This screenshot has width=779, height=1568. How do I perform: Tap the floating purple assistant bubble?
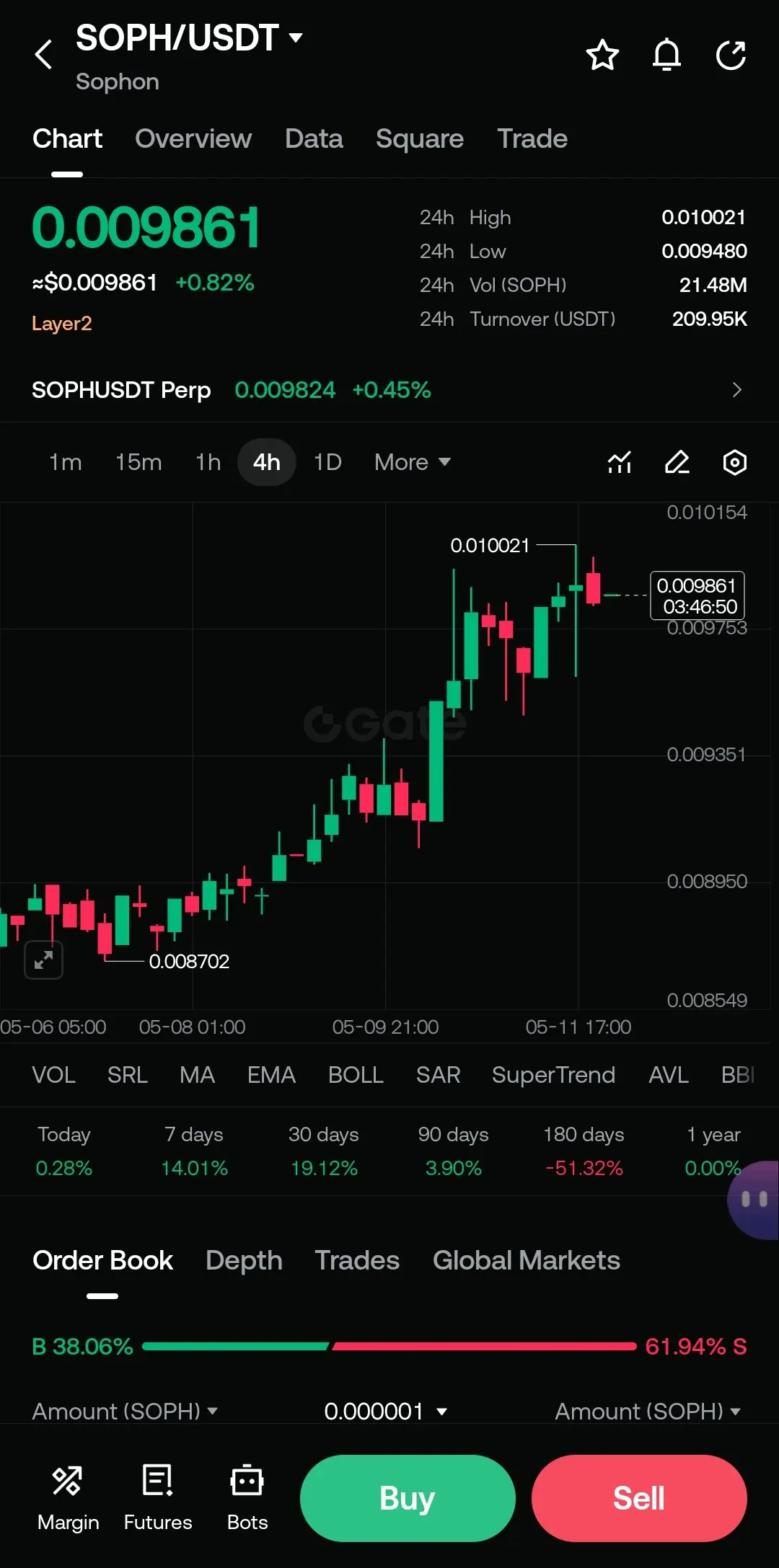(754, 1200)
